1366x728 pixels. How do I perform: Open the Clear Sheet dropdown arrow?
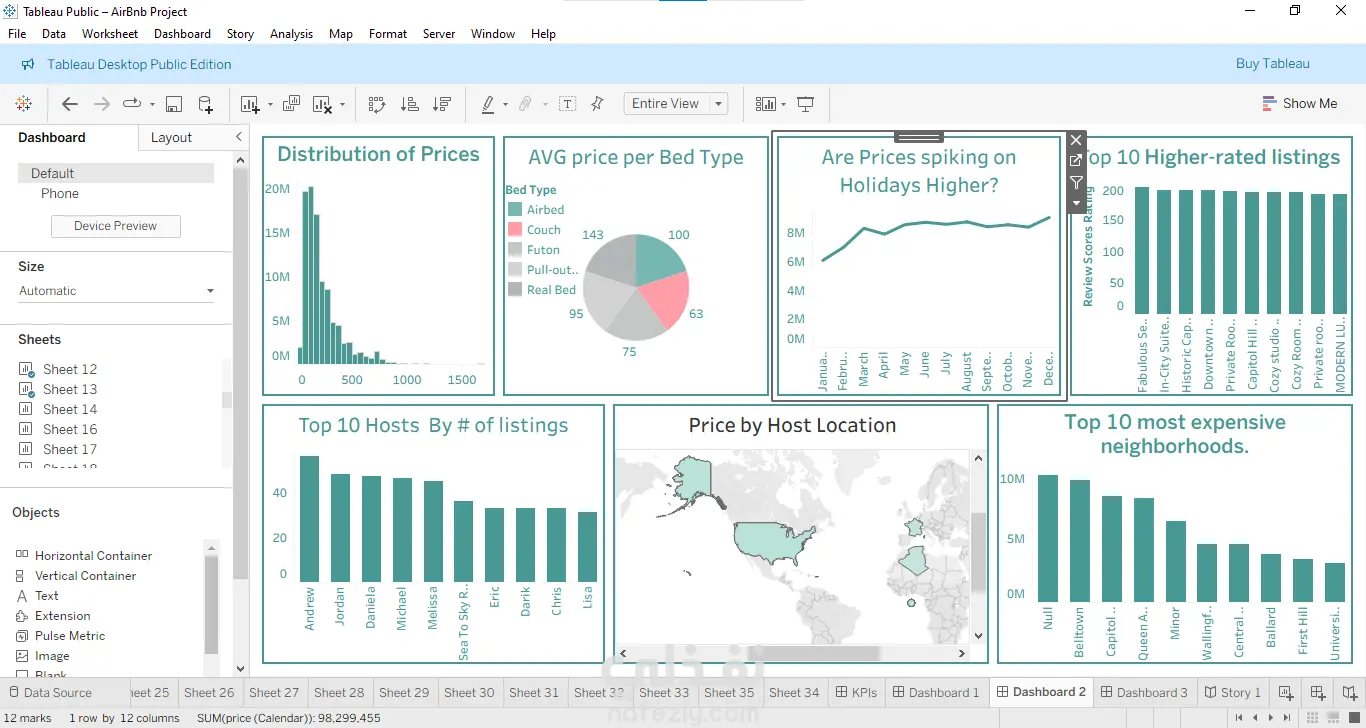tap(342, 104)
